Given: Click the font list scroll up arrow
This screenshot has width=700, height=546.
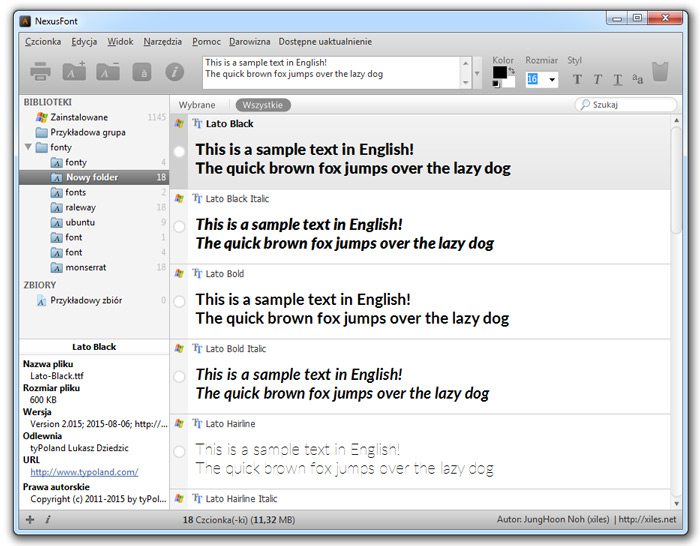Looking at the screenshot, I should coord(676,120).
